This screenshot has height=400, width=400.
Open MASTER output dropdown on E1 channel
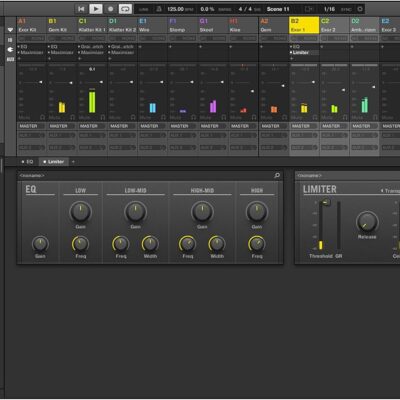coord(152,126)
